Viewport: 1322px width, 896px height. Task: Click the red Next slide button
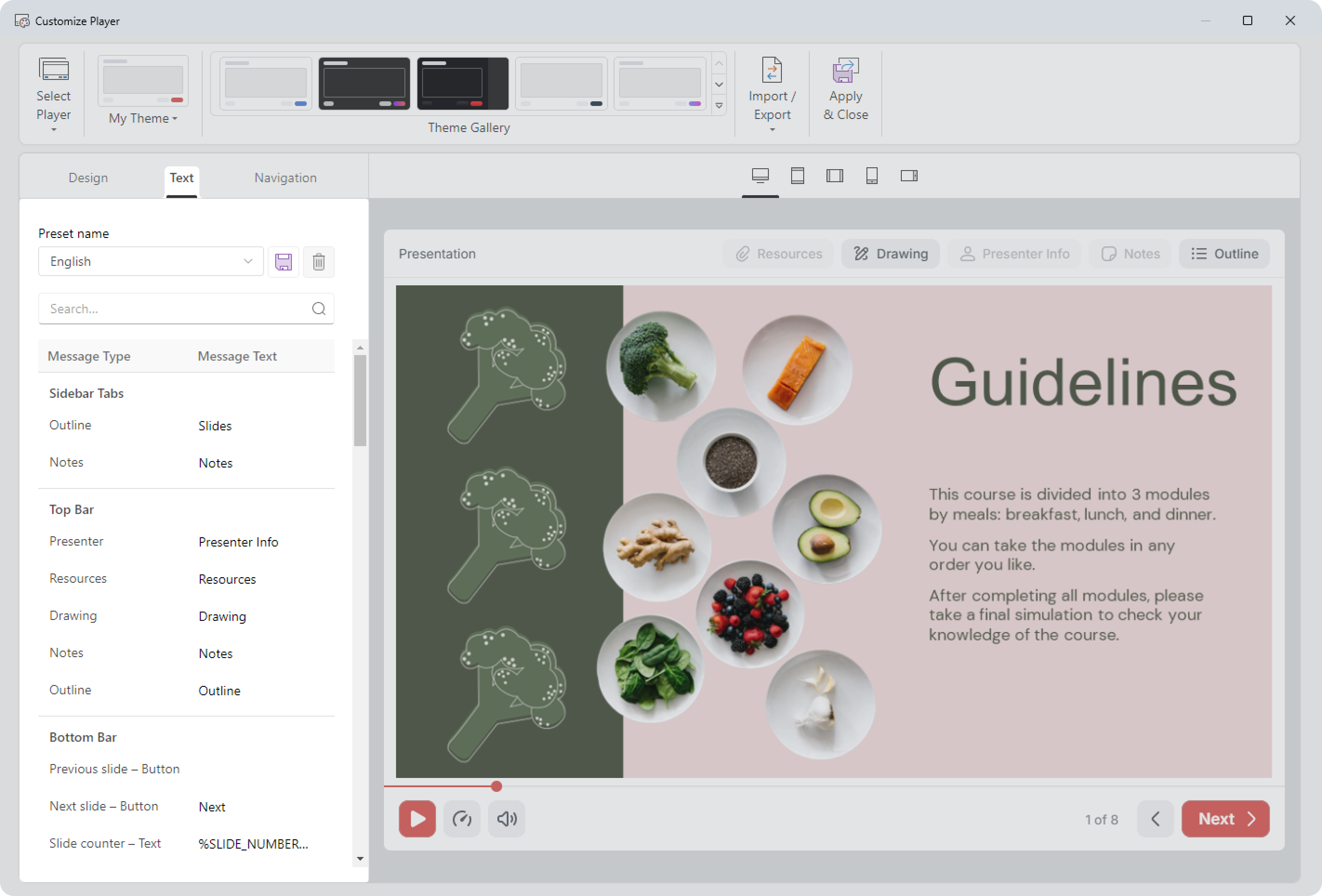pos(1225,819)
